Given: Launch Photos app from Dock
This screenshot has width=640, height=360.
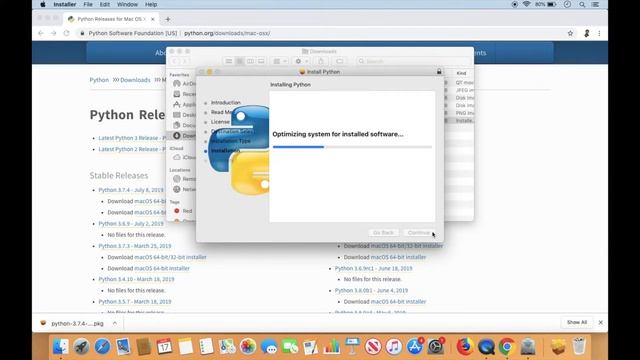Looking at the screenshot, I should click(248, 347).
